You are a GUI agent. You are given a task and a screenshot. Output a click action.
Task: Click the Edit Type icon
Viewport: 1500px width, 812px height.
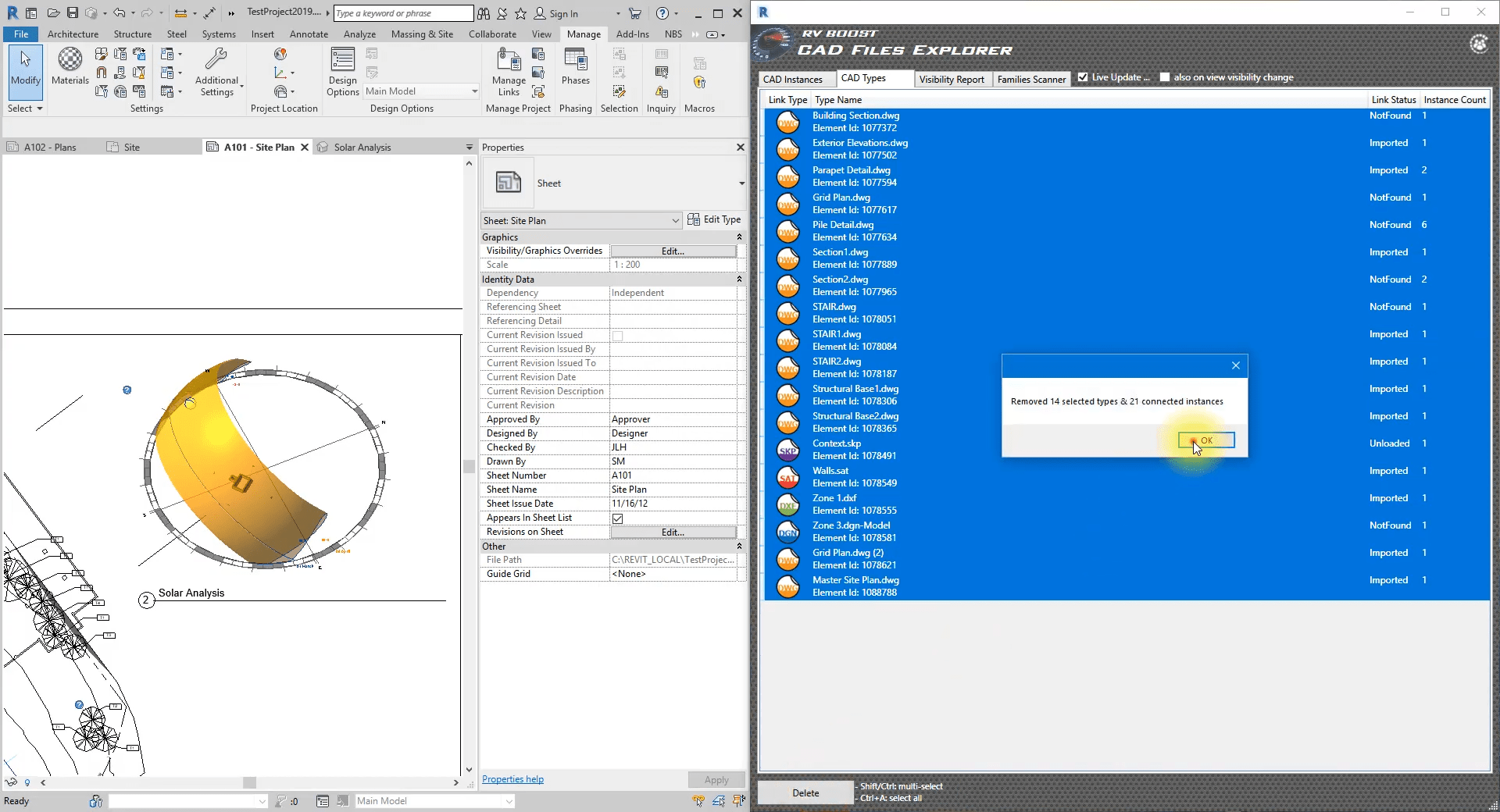(694, 219)
